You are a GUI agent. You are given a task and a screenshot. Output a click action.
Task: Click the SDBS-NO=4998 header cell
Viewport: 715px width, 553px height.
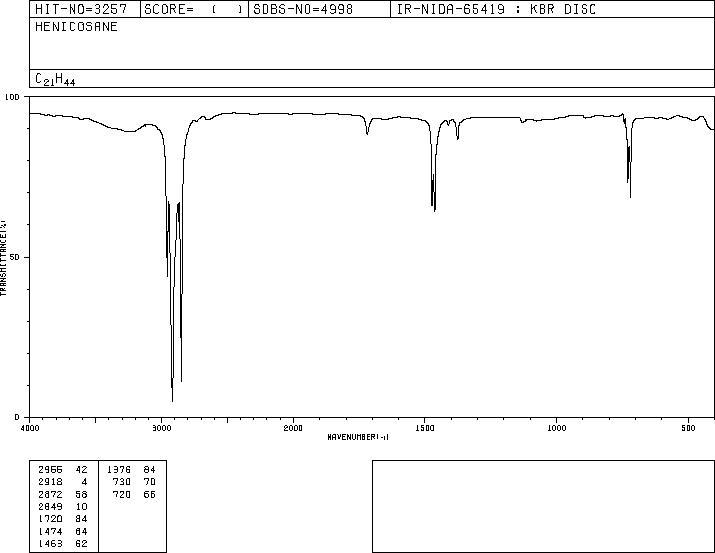(319, 9)
